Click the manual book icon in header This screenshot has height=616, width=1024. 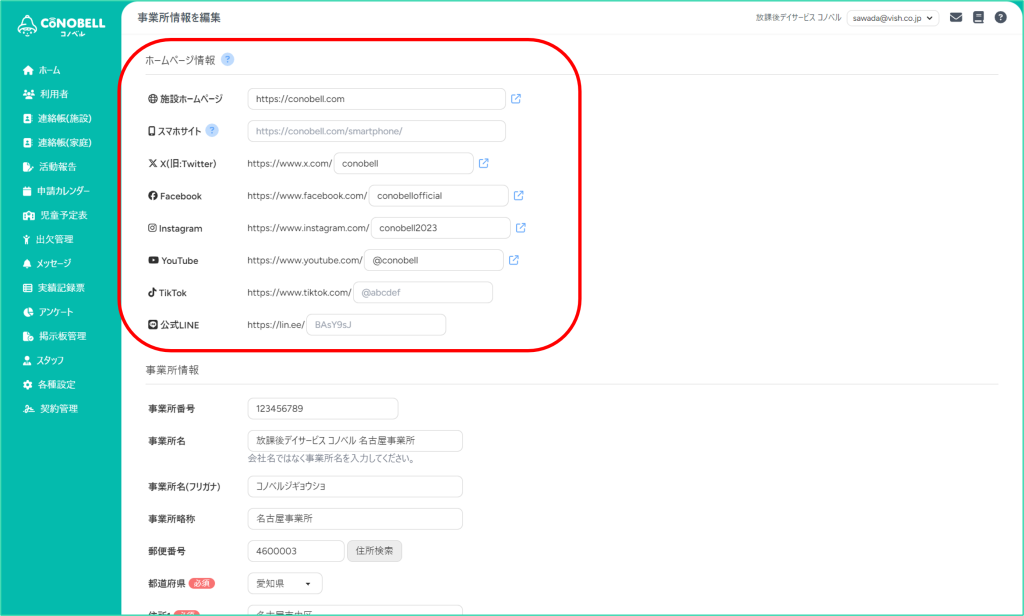pyautogui.click(x=978, y=18)
